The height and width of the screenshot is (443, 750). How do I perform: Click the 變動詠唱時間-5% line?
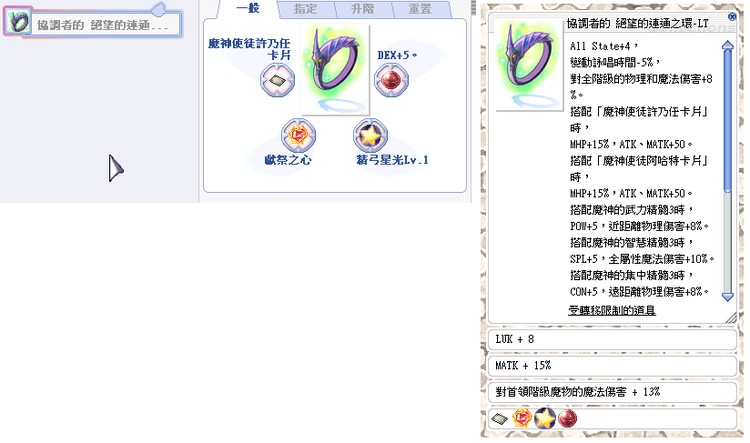(615, 62)
